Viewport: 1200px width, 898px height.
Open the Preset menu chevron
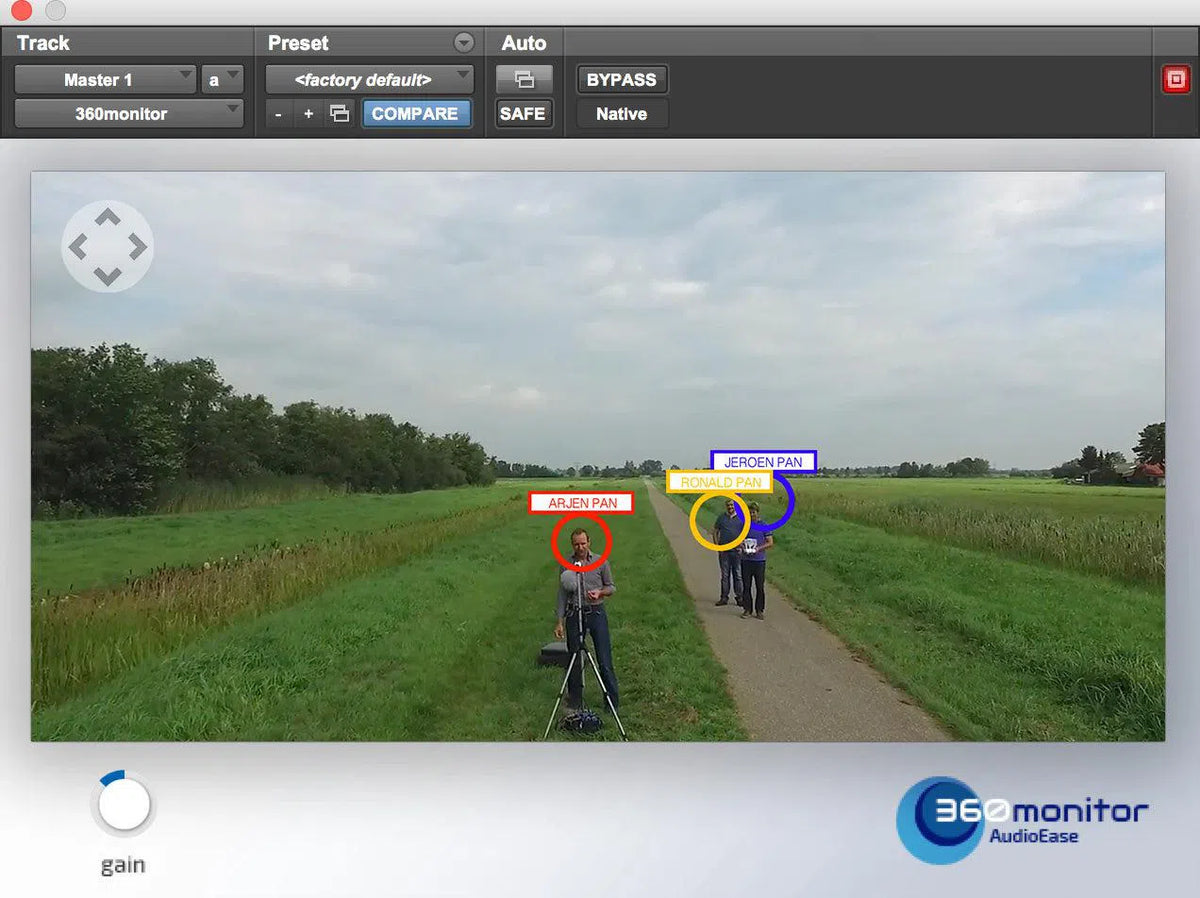point(463,43)
